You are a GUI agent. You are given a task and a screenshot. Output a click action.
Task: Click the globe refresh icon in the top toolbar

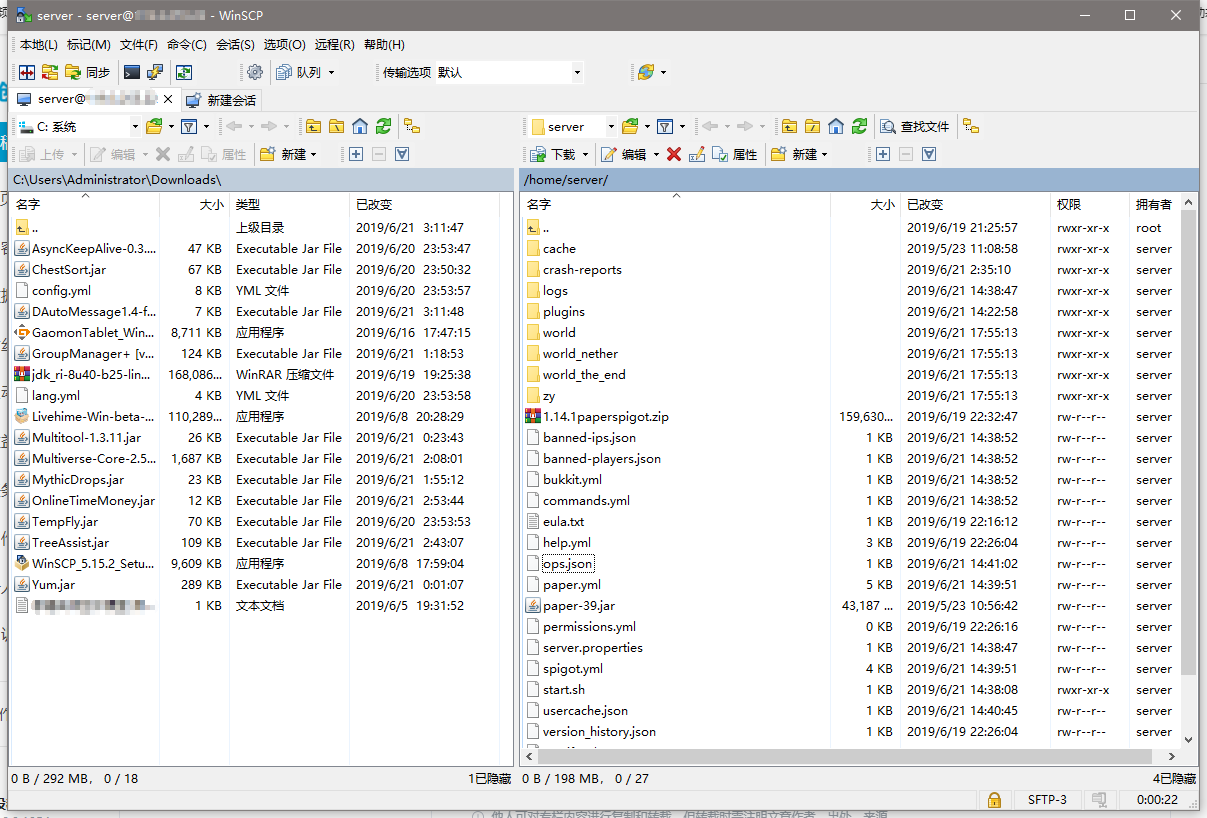[646, 72]
